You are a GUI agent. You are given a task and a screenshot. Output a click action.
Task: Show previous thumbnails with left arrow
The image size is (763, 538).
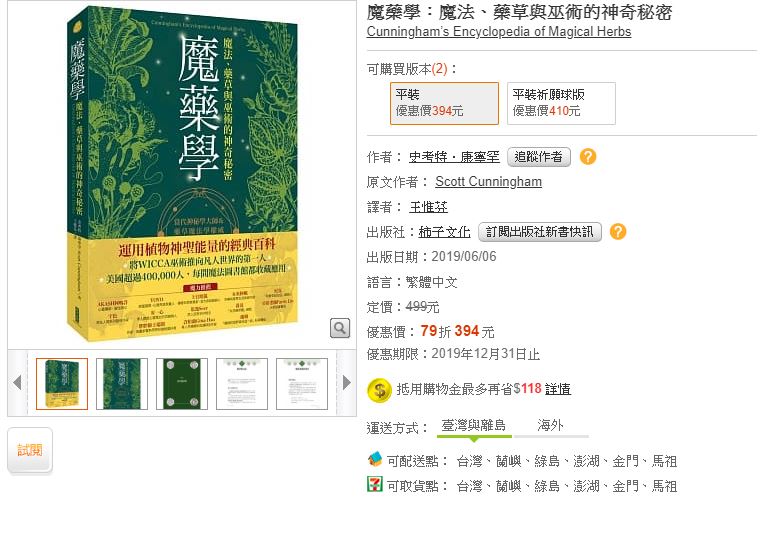18,383
